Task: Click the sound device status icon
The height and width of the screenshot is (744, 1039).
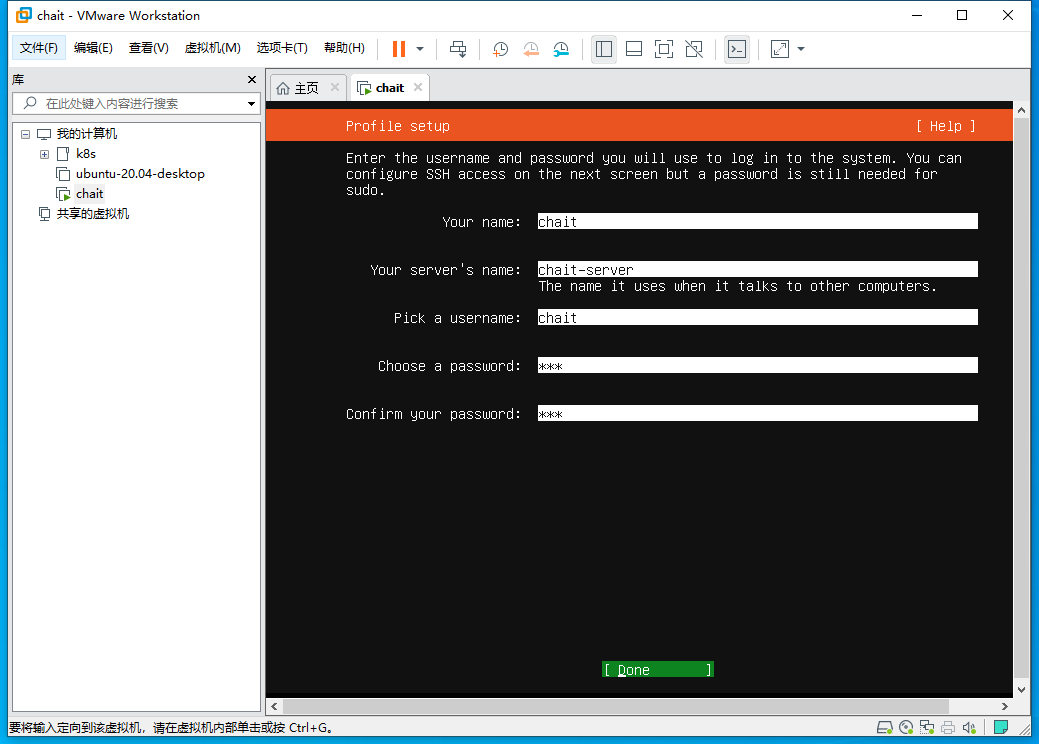Action: (x=968, y=727)
